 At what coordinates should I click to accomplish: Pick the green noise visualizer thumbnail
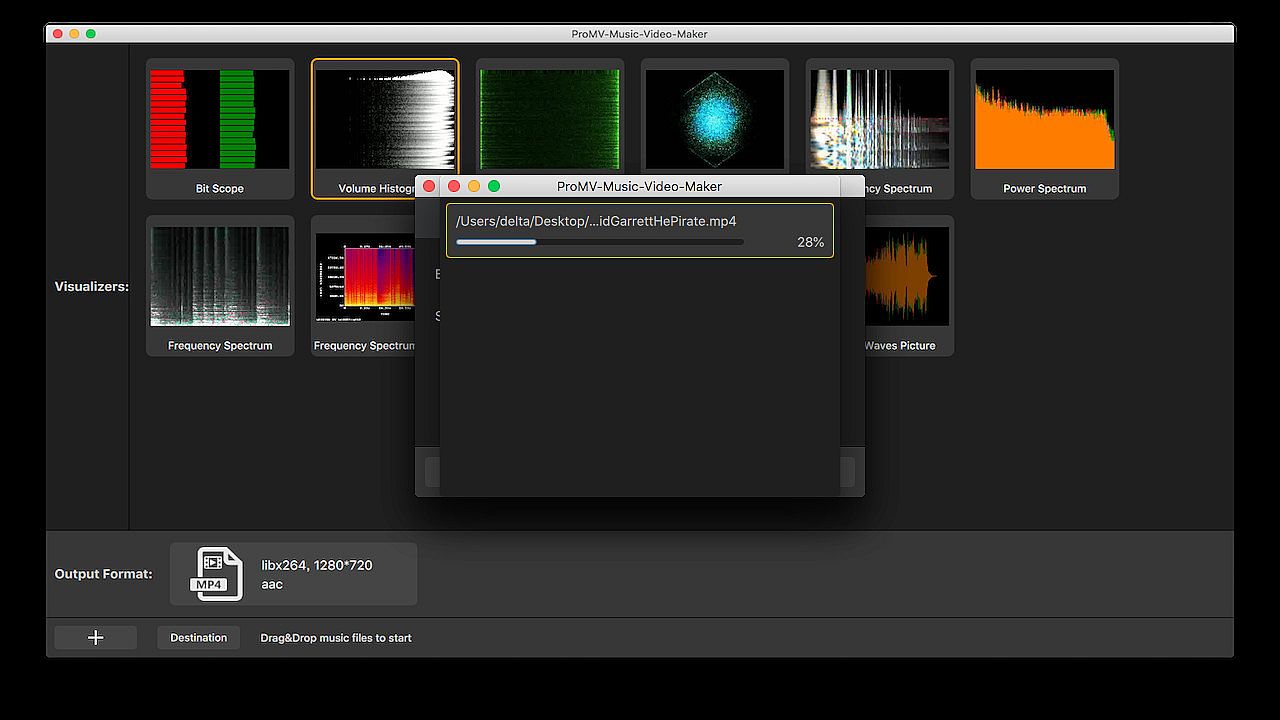(549, 118)
